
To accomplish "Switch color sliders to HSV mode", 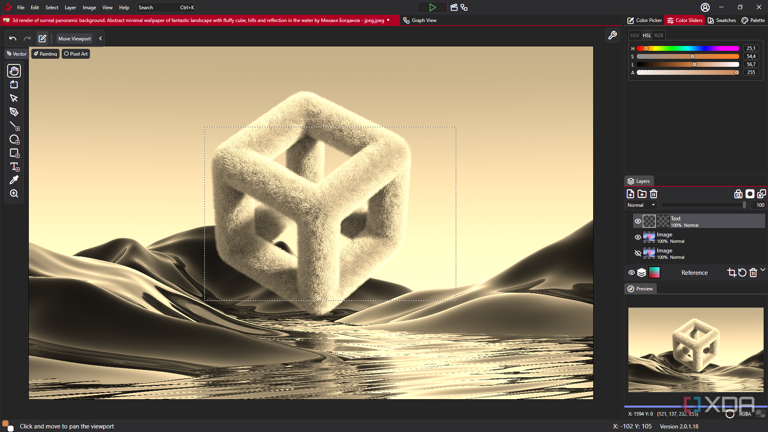I will [635, 35].
